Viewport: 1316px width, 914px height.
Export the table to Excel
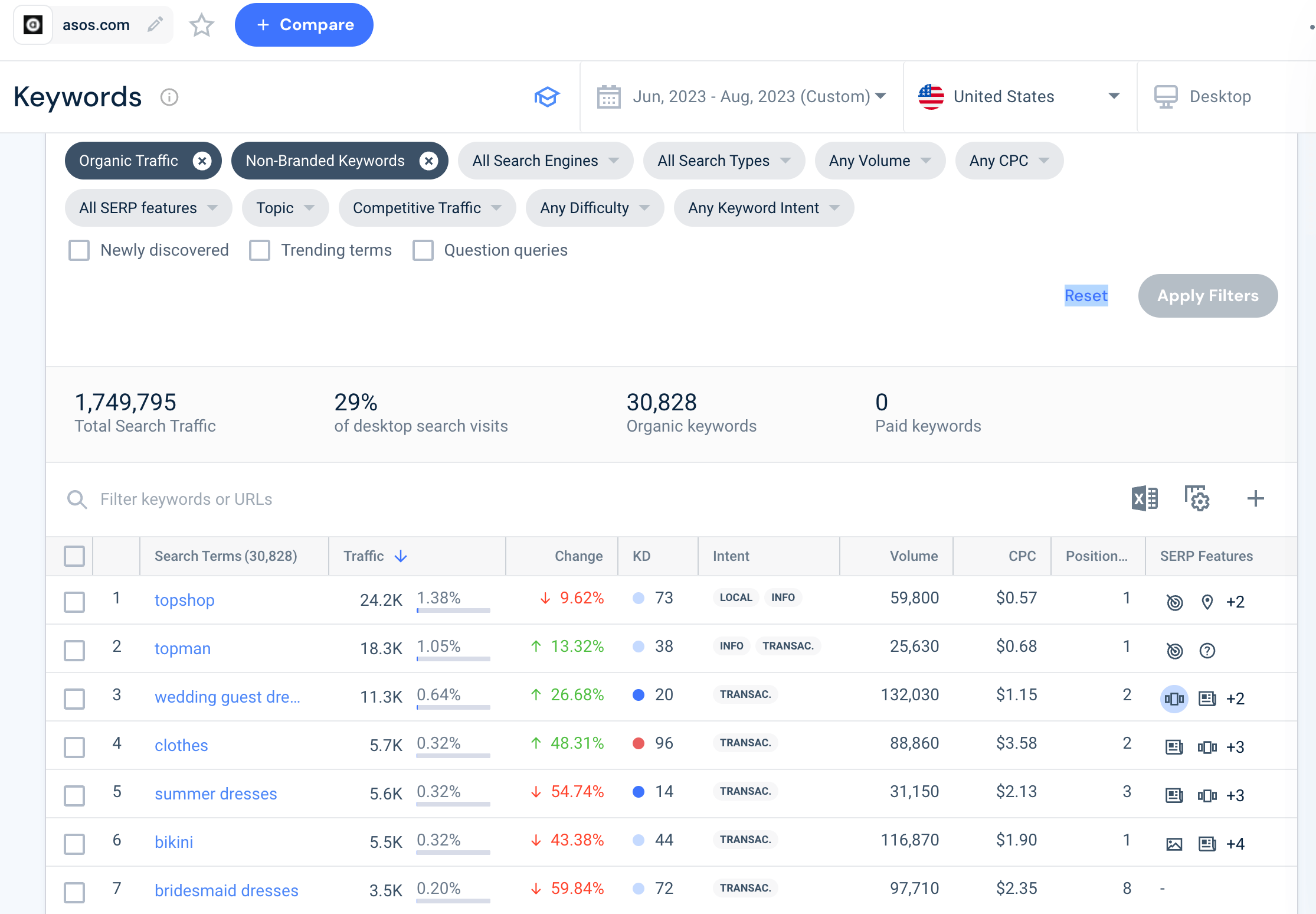pos(1144,499)
